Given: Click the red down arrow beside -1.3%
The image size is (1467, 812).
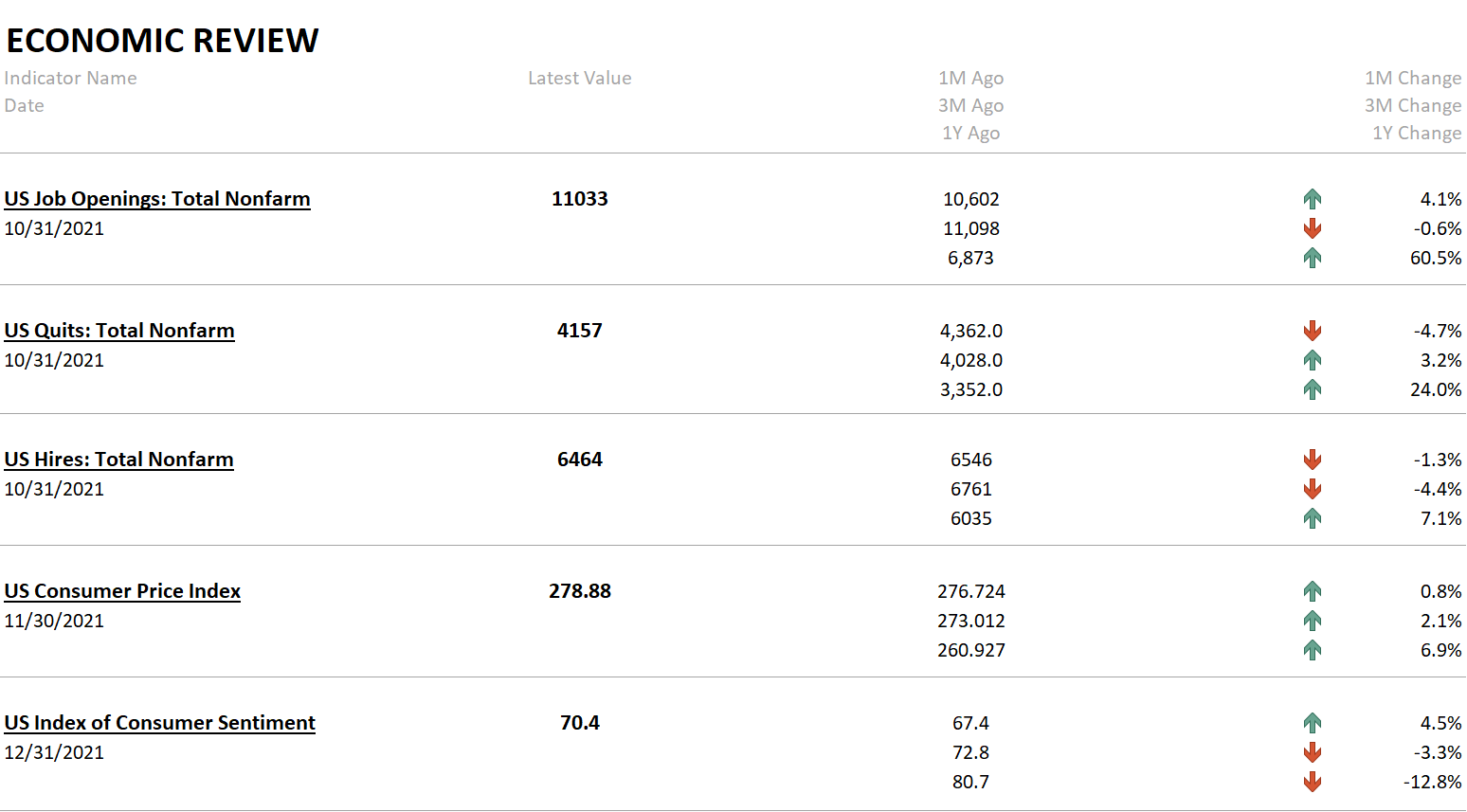Looking at the screenshot, I should (1313, 460).
